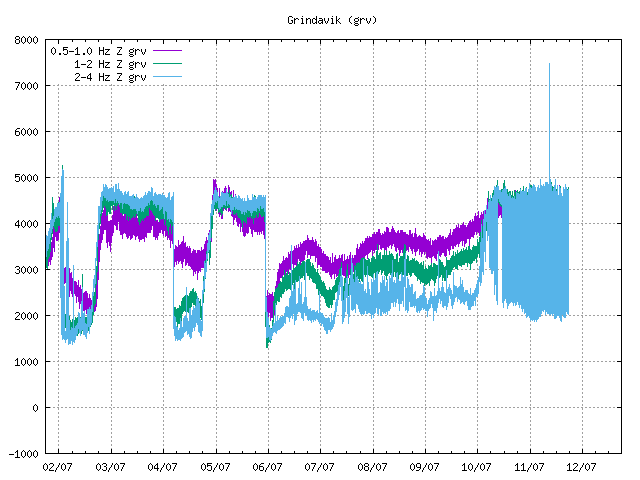
Task: Click y-axis label 0
Action: 36,408
